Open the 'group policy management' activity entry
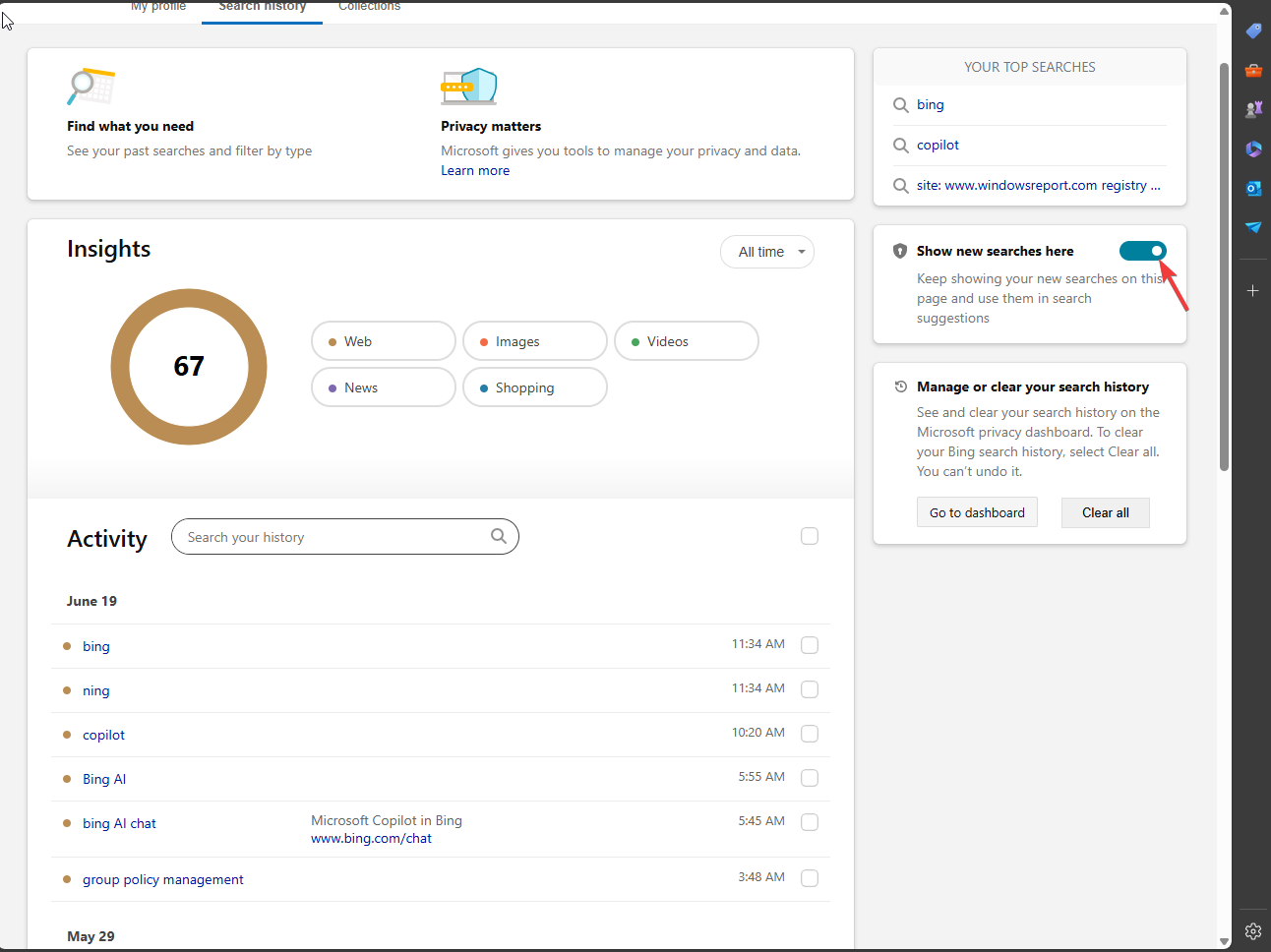This screenshot has width=1271, height=952. click(x=163, y=879)
